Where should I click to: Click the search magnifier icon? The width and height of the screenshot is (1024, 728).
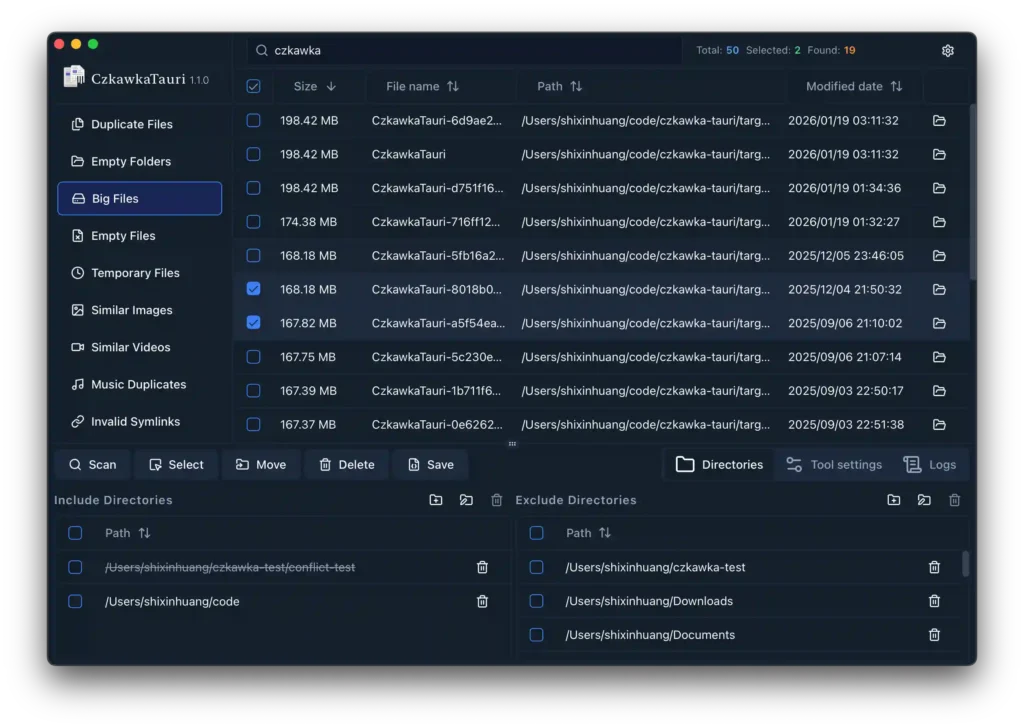261,50
